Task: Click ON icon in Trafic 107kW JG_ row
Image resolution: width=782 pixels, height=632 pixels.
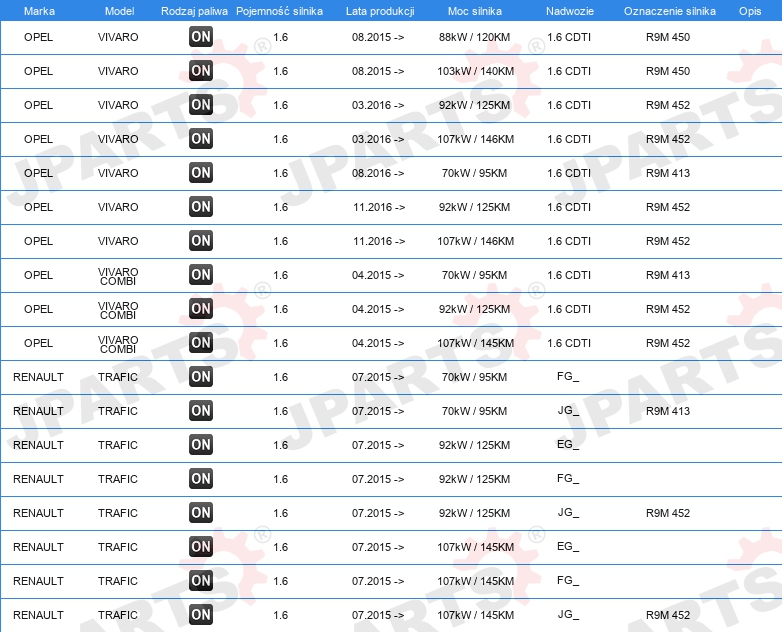Action: coord(201,615)
